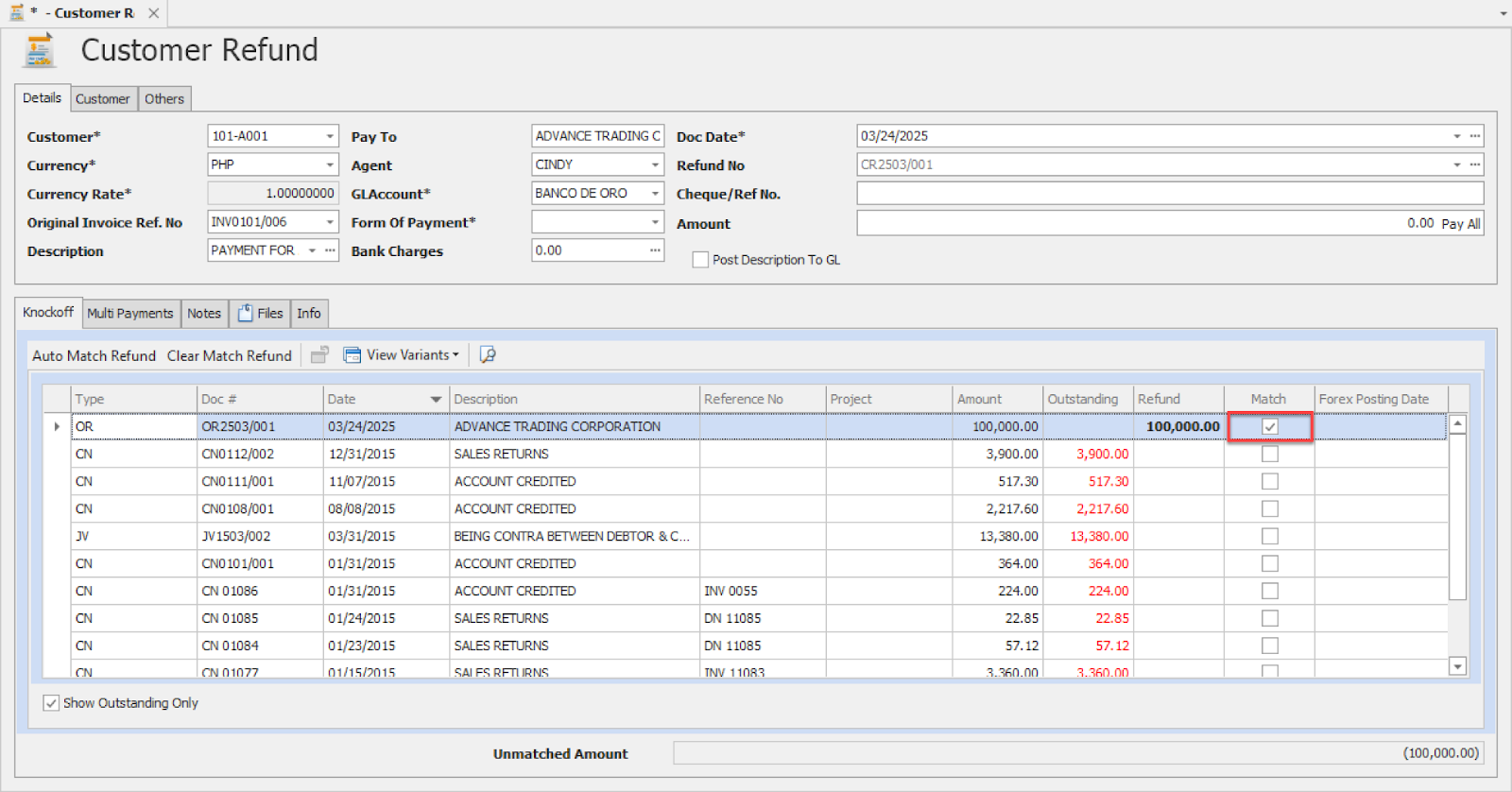Check Match for CN 01084 row
1512x792 pixels.
1270,646
